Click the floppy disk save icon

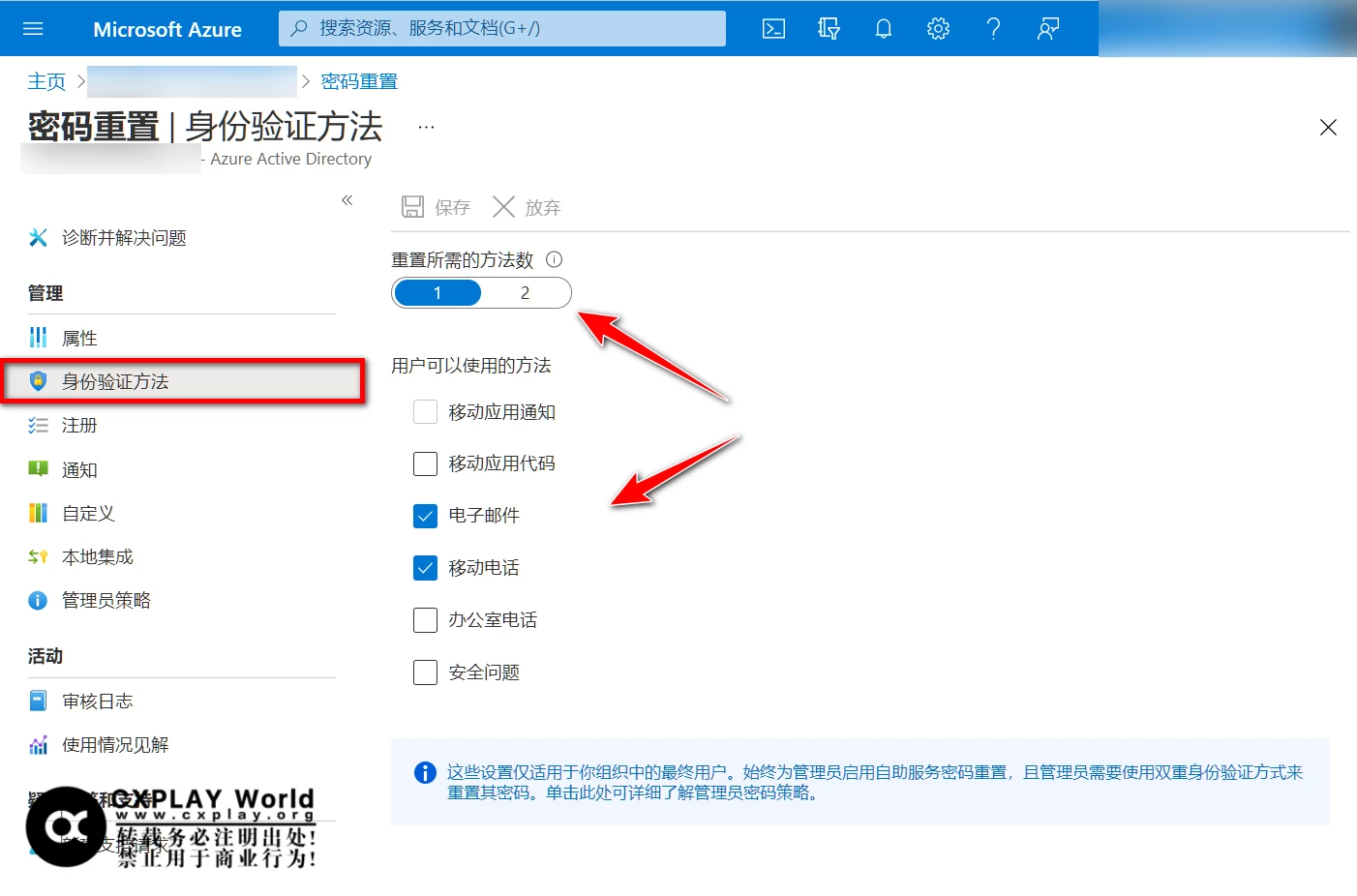(x=413, y=207)
